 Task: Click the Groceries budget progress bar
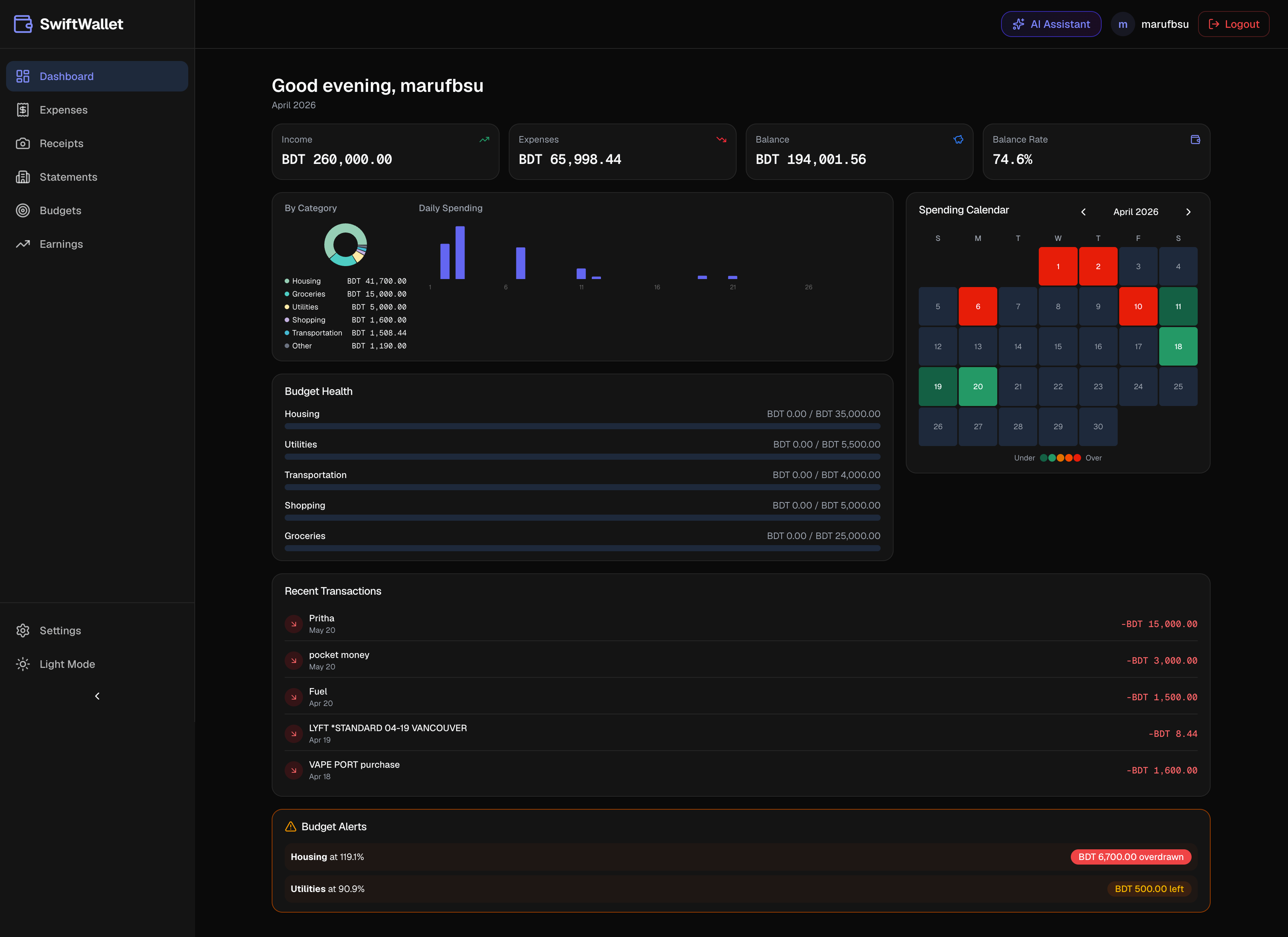point(582,548)
